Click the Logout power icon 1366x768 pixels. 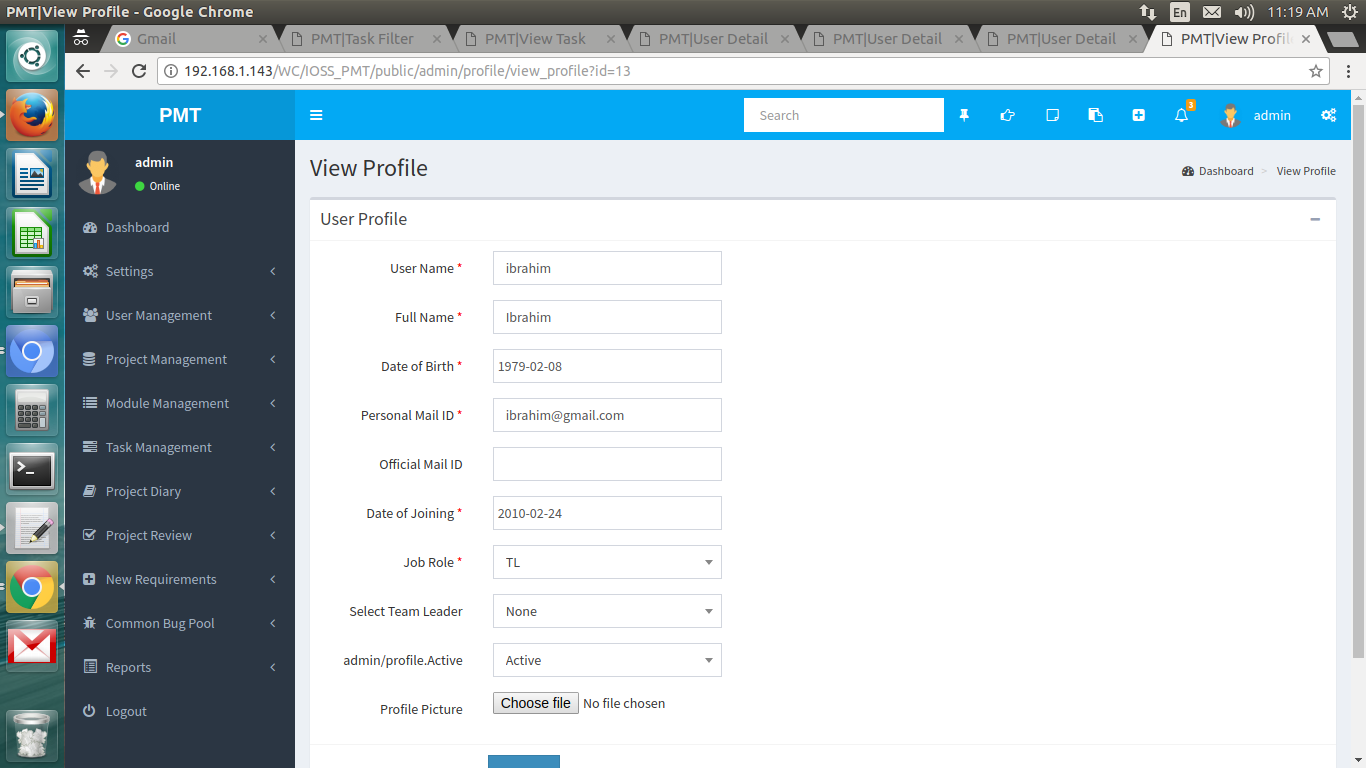[89, 711]
